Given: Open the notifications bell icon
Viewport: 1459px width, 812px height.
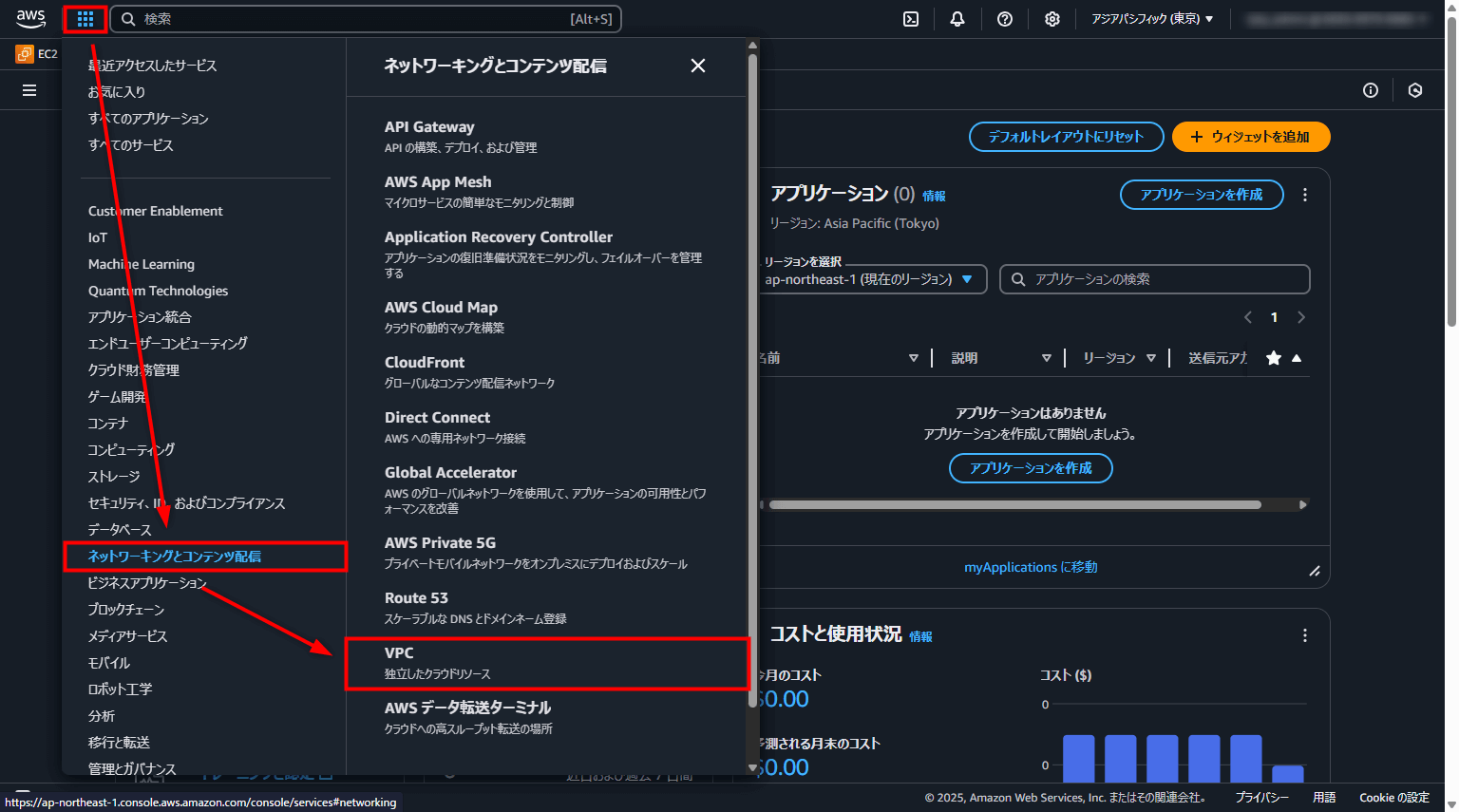Looking at the screenshot, I should point(957,19).
